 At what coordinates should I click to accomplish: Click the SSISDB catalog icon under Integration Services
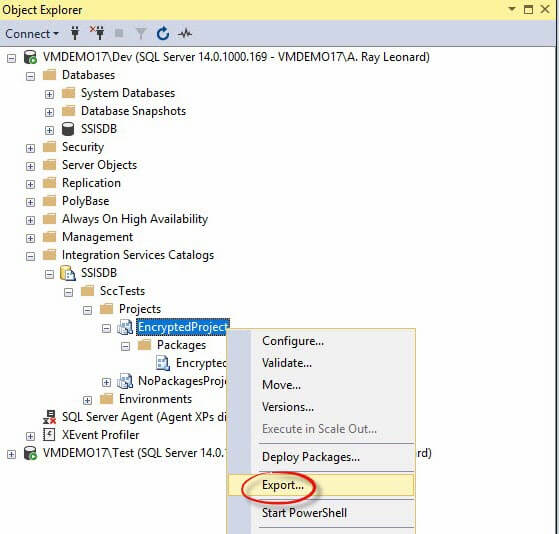point(68,273)
